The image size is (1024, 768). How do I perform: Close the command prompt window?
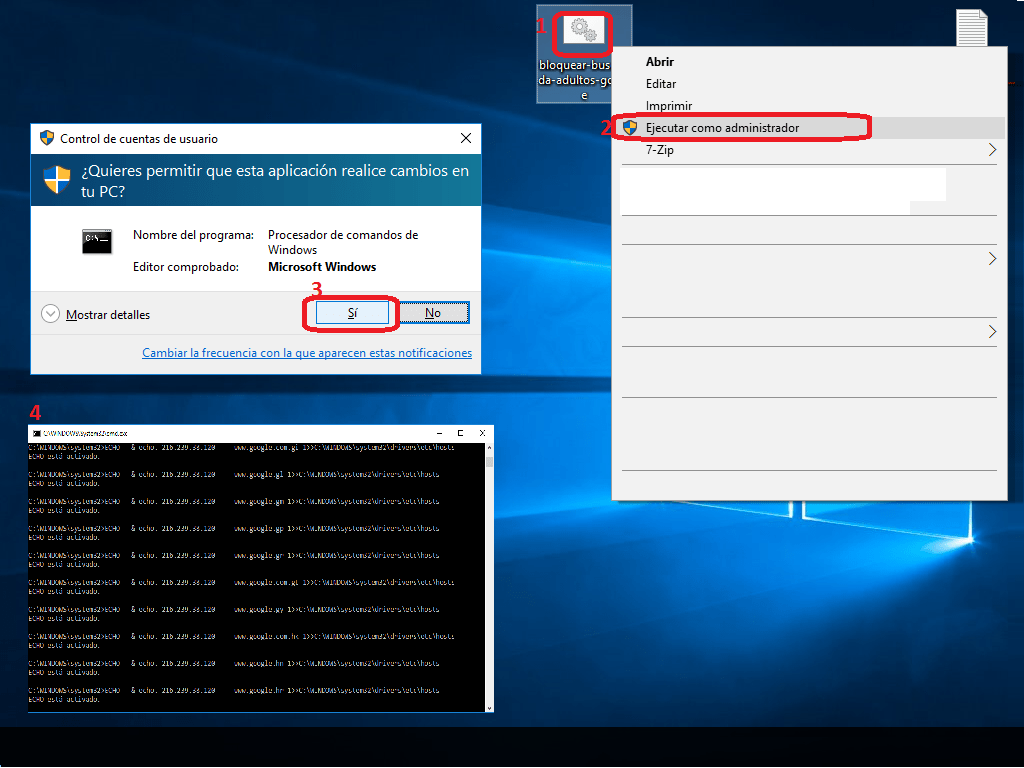pyautogui.click(x=484, y=434)
